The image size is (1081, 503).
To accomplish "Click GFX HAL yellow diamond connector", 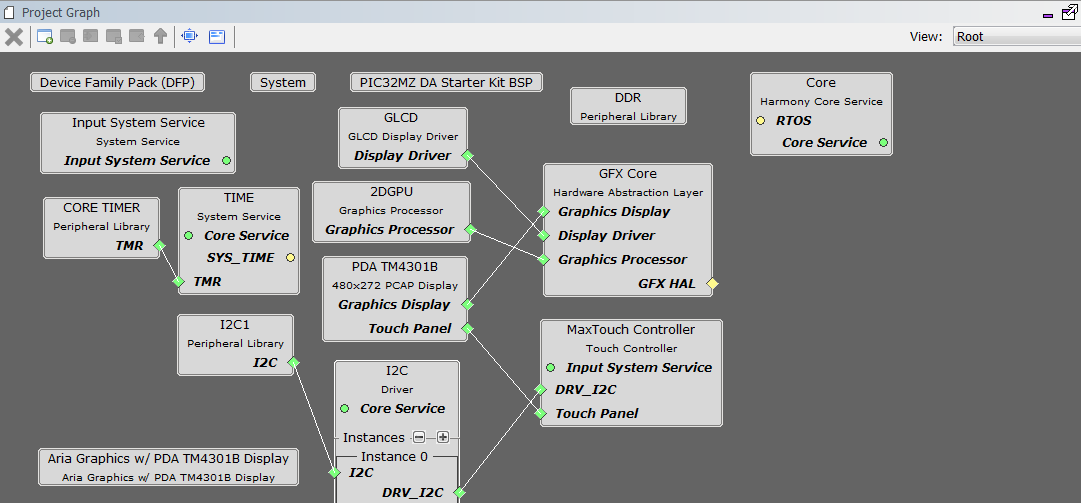I will coord(712,283).
